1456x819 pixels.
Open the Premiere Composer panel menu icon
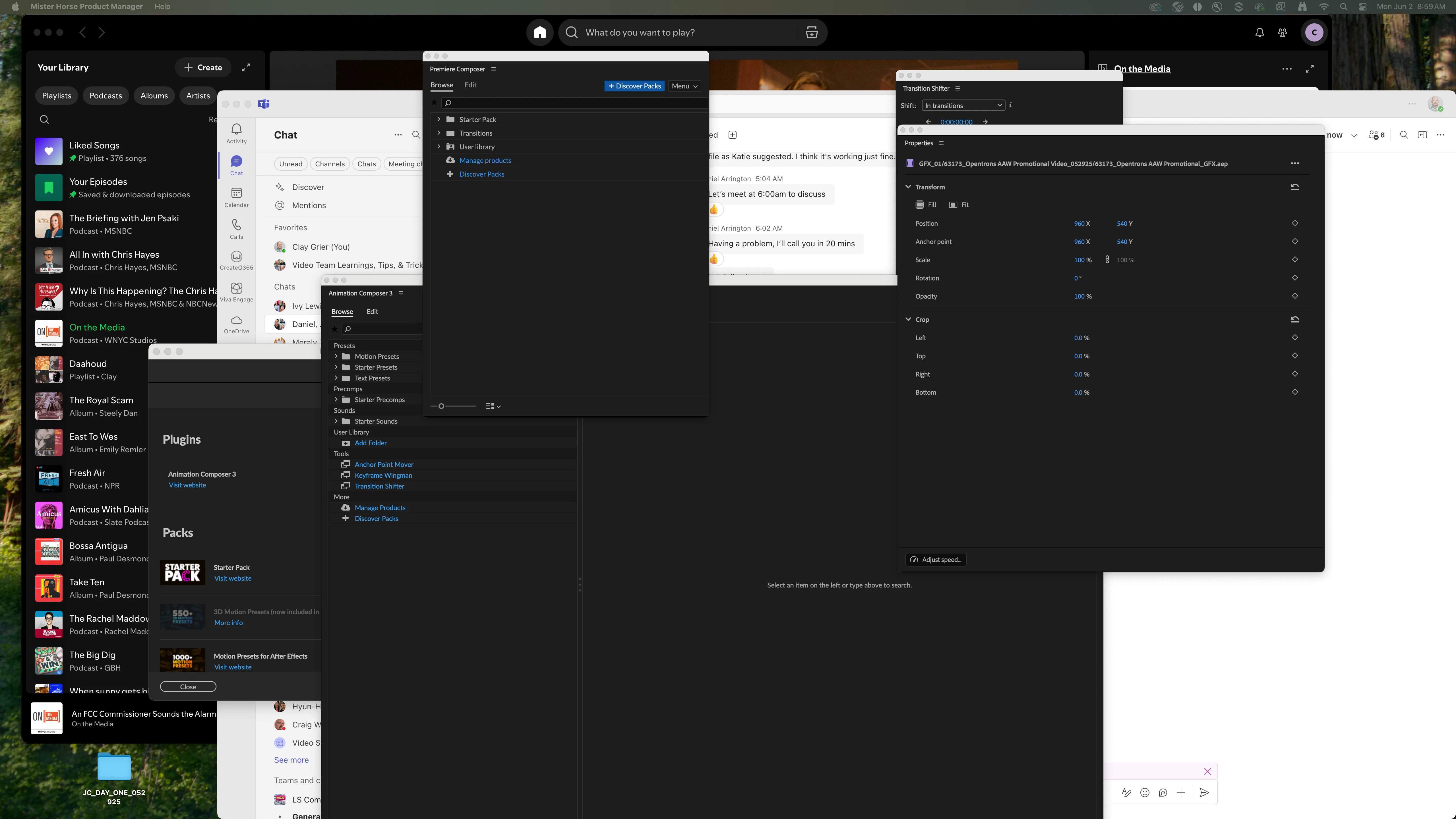(x=493, y=69)
